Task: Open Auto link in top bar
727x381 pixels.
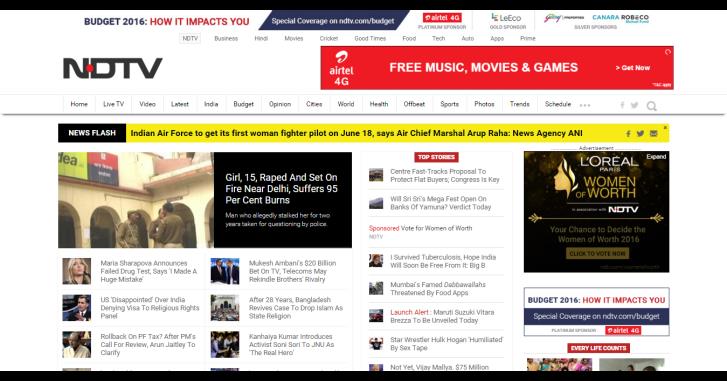Action: click(x=468, y=38)
